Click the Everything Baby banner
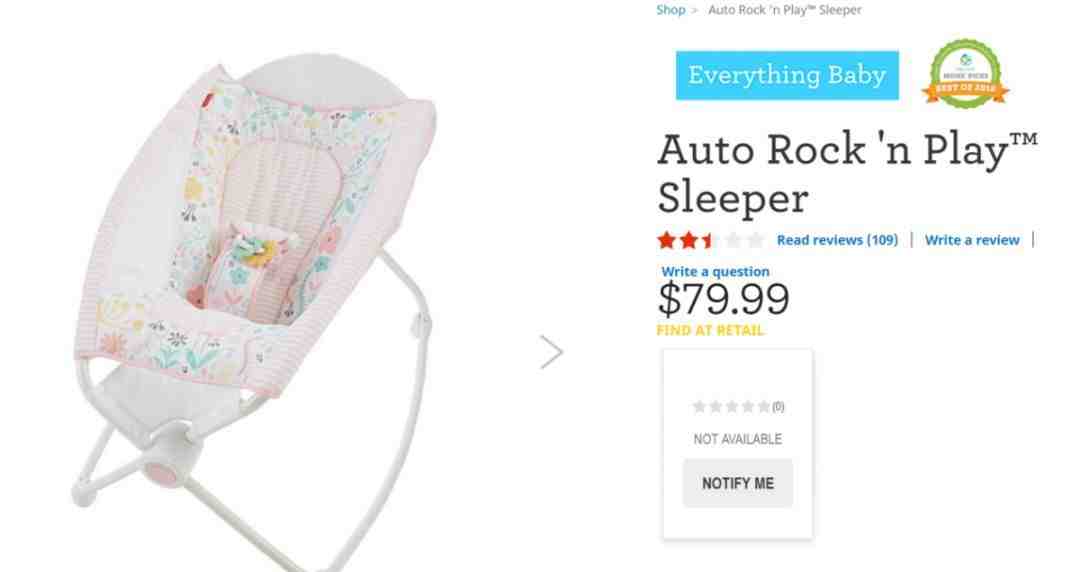 click(x=787, y=75)
